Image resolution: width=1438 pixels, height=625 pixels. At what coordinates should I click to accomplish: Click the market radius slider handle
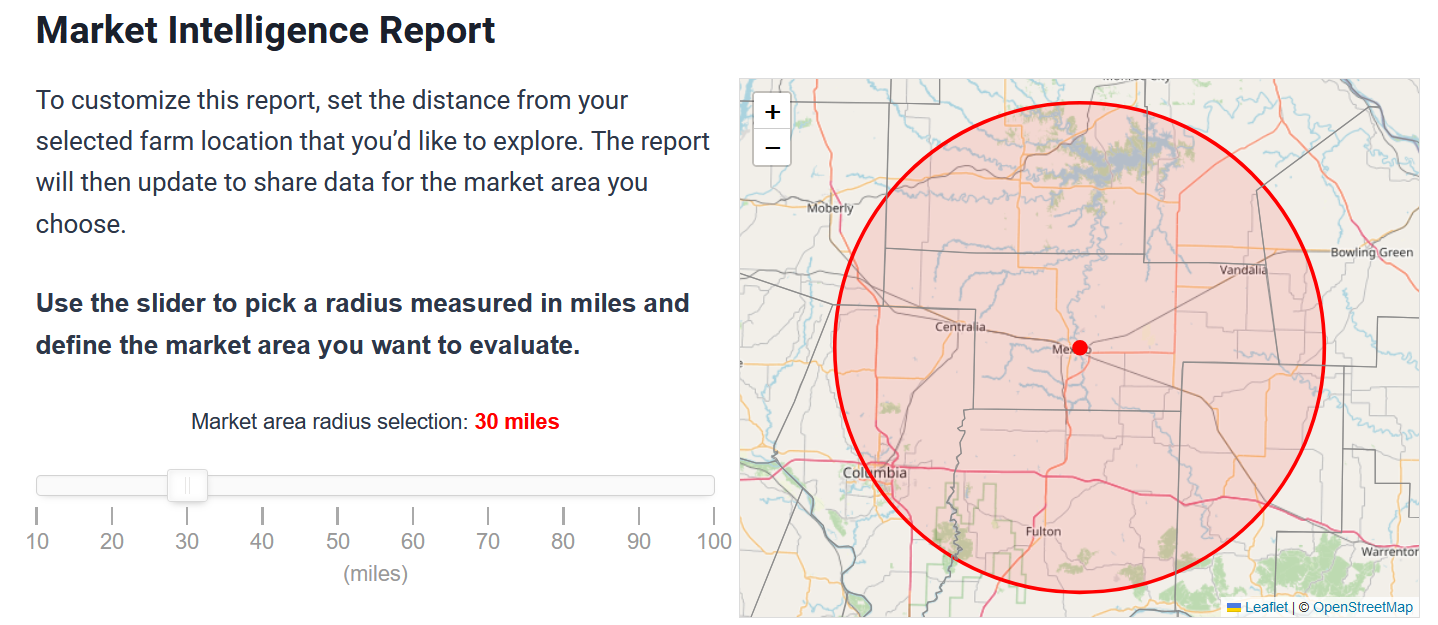187,486
